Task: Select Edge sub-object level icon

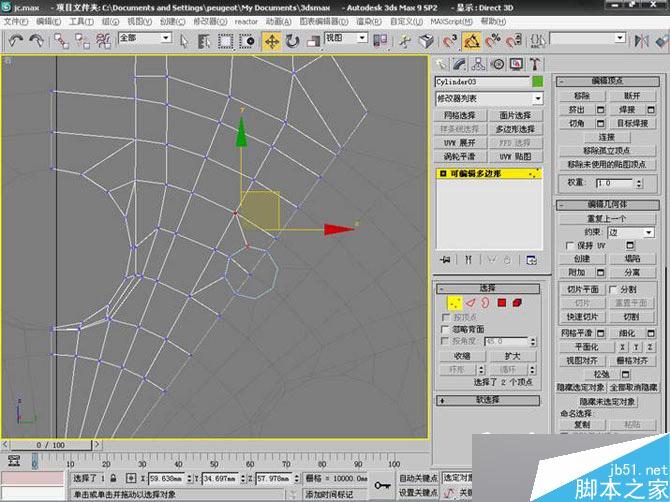Action: click(x=470, y=303)
